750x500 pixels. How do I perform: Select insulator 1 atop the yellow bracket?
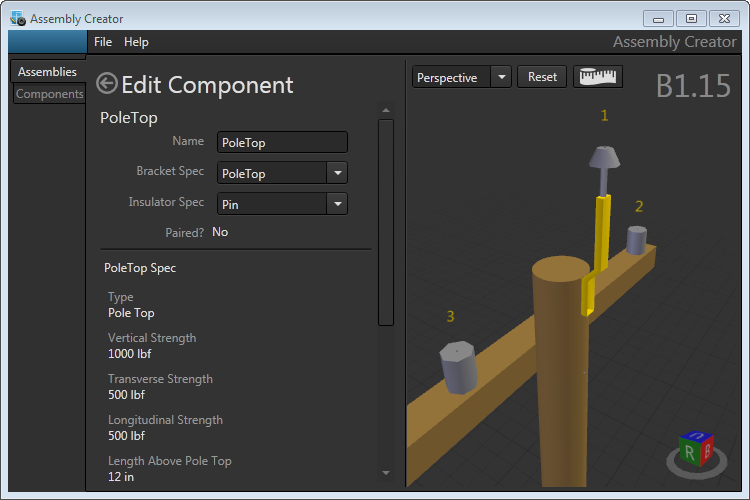(603, 160)
